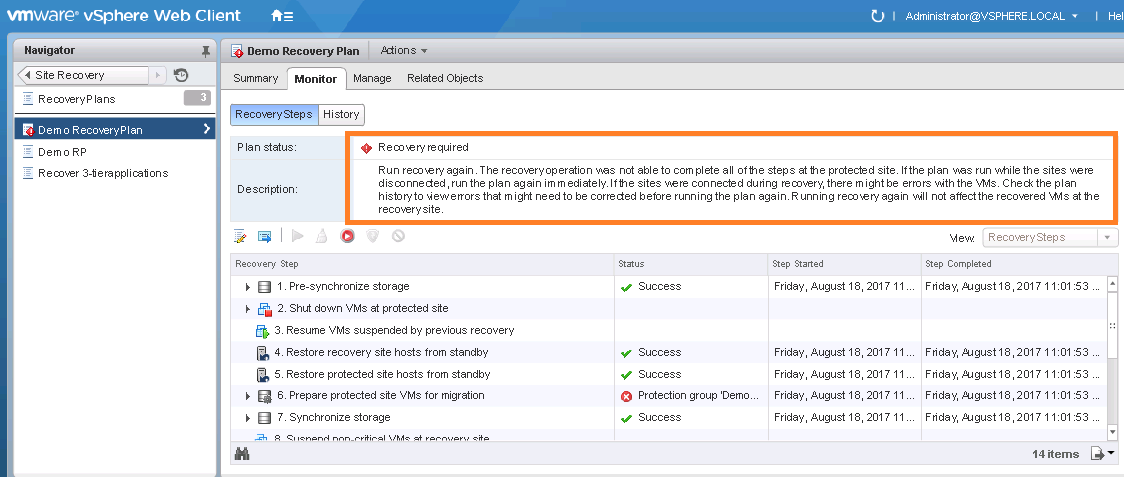This screenshot has width=1124, height=477.
Task: Click Step Completed date for step 7
Action: [x=1014, y=417]
